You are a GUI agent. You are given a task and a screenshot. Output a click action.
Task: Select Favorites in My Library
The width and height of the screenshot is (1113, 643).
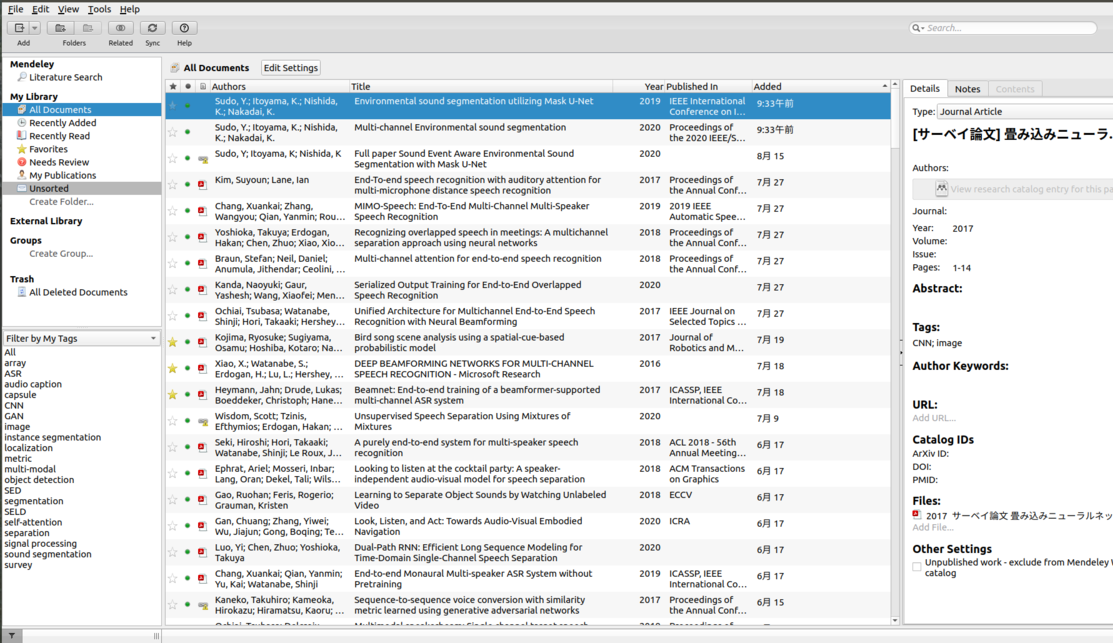pyautogui.click(x=48, y=149)
